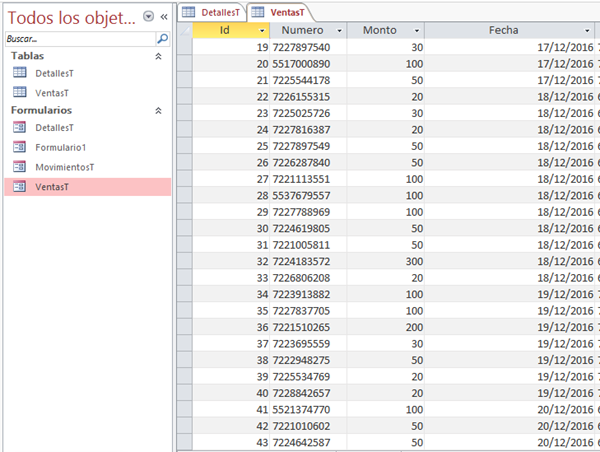Click the search magnifier icon in Buscar box

(x=163, y=38)
